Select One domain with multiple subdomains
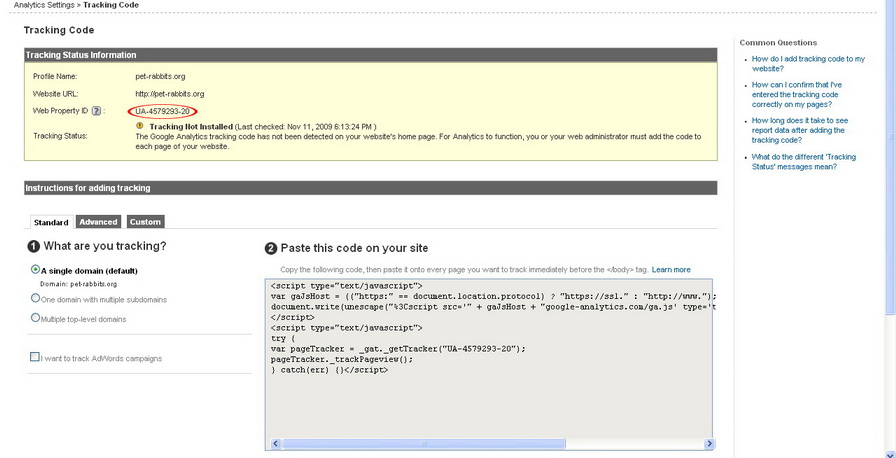 click(35, 298)
